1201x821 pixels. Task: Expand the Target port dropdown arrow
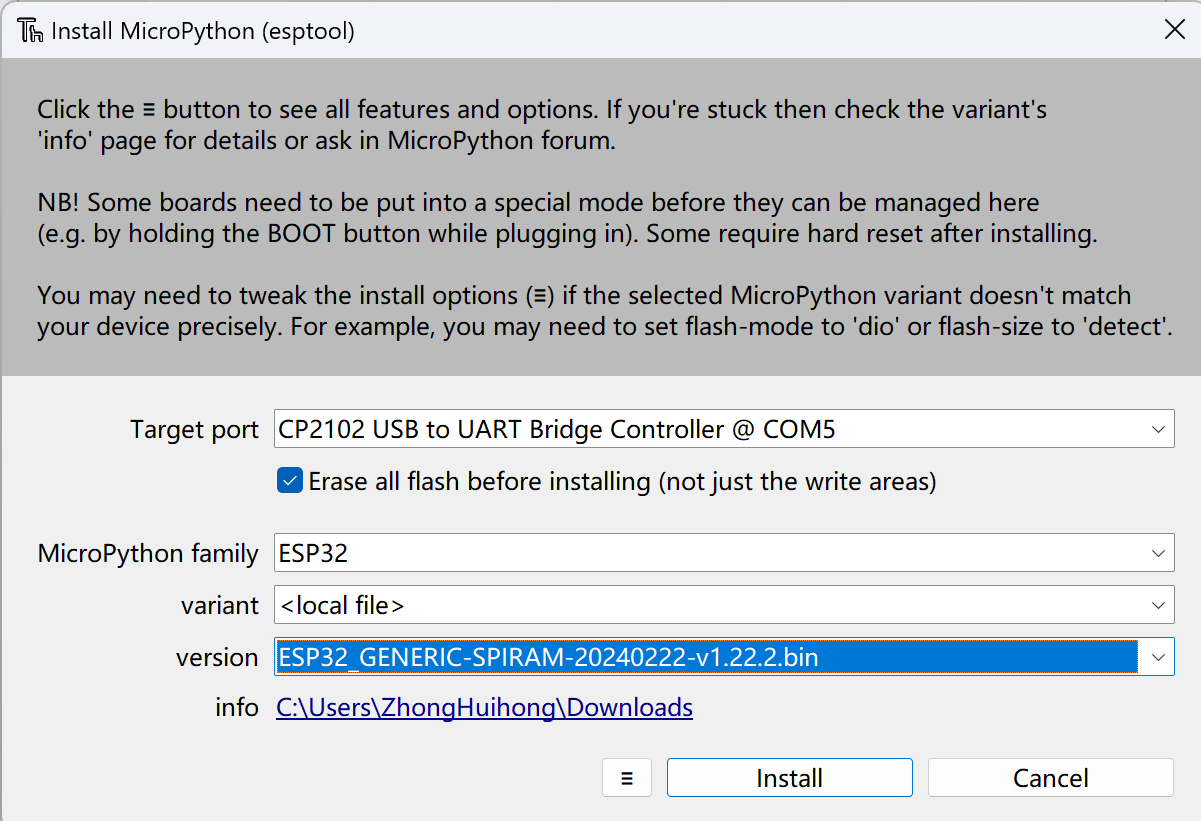coord(1158,430)
